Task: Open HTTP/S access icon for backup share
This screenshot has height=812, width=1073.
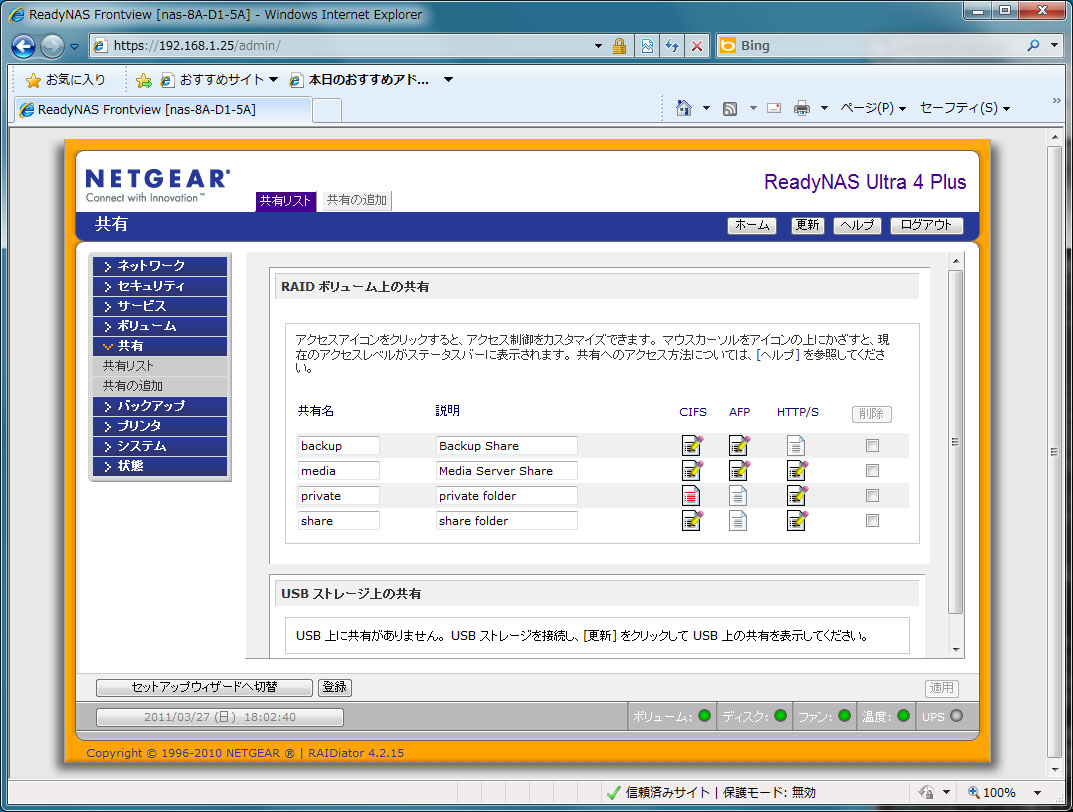Action: [796, 446]
